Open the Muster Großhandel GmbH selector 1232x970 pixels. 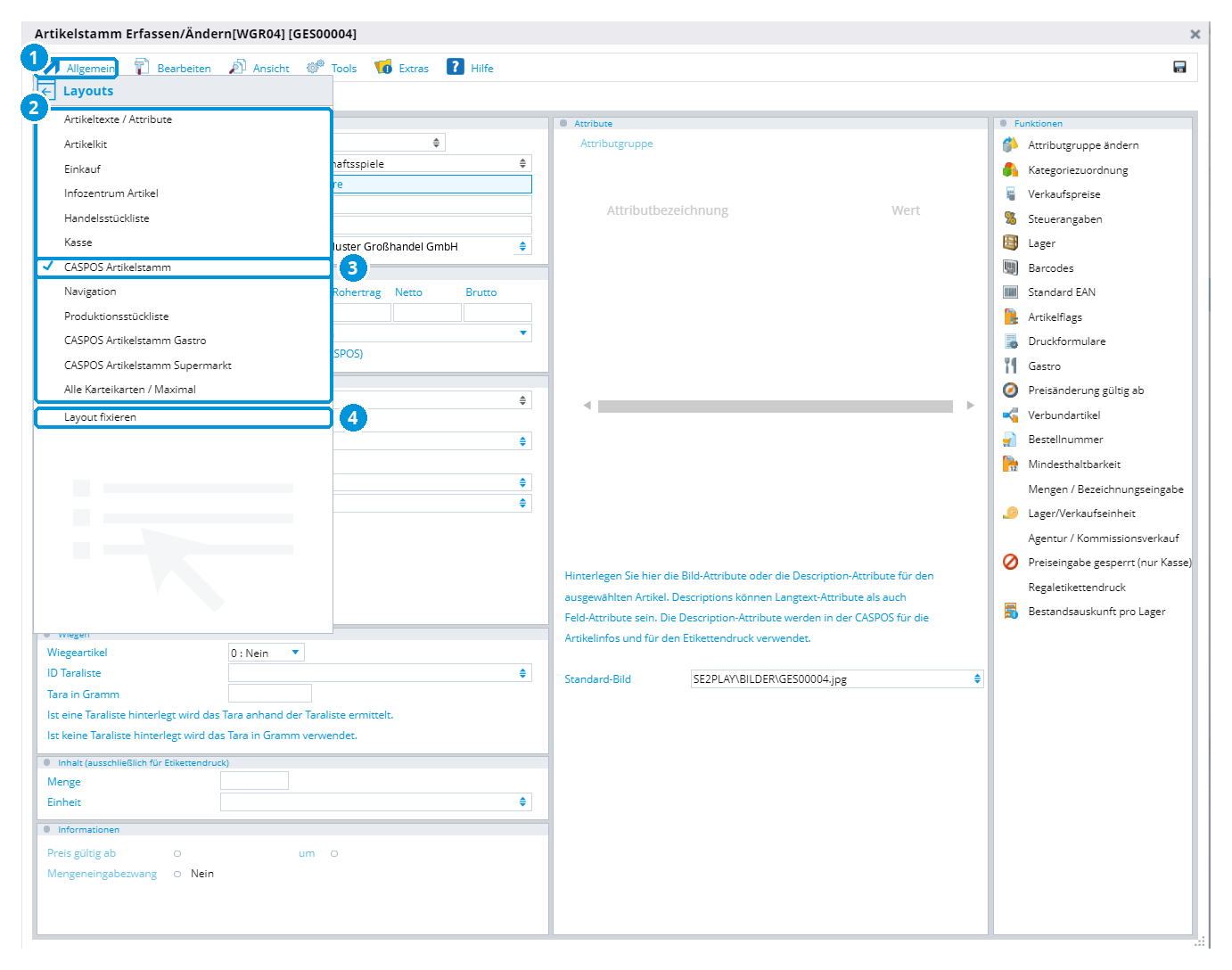523,246
